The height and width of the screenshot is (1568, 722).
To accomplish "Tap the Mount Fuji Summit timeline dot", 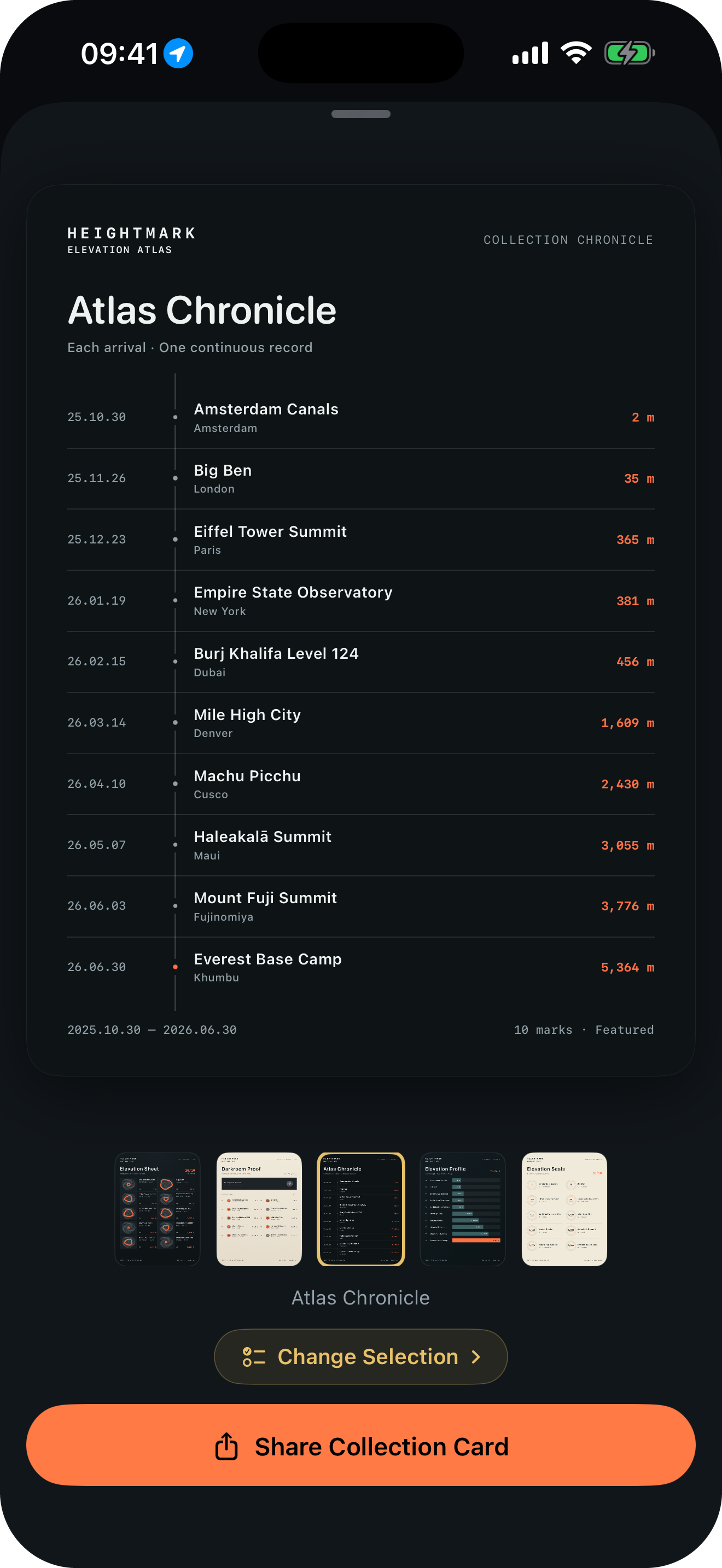I will [x=176, y=906].
